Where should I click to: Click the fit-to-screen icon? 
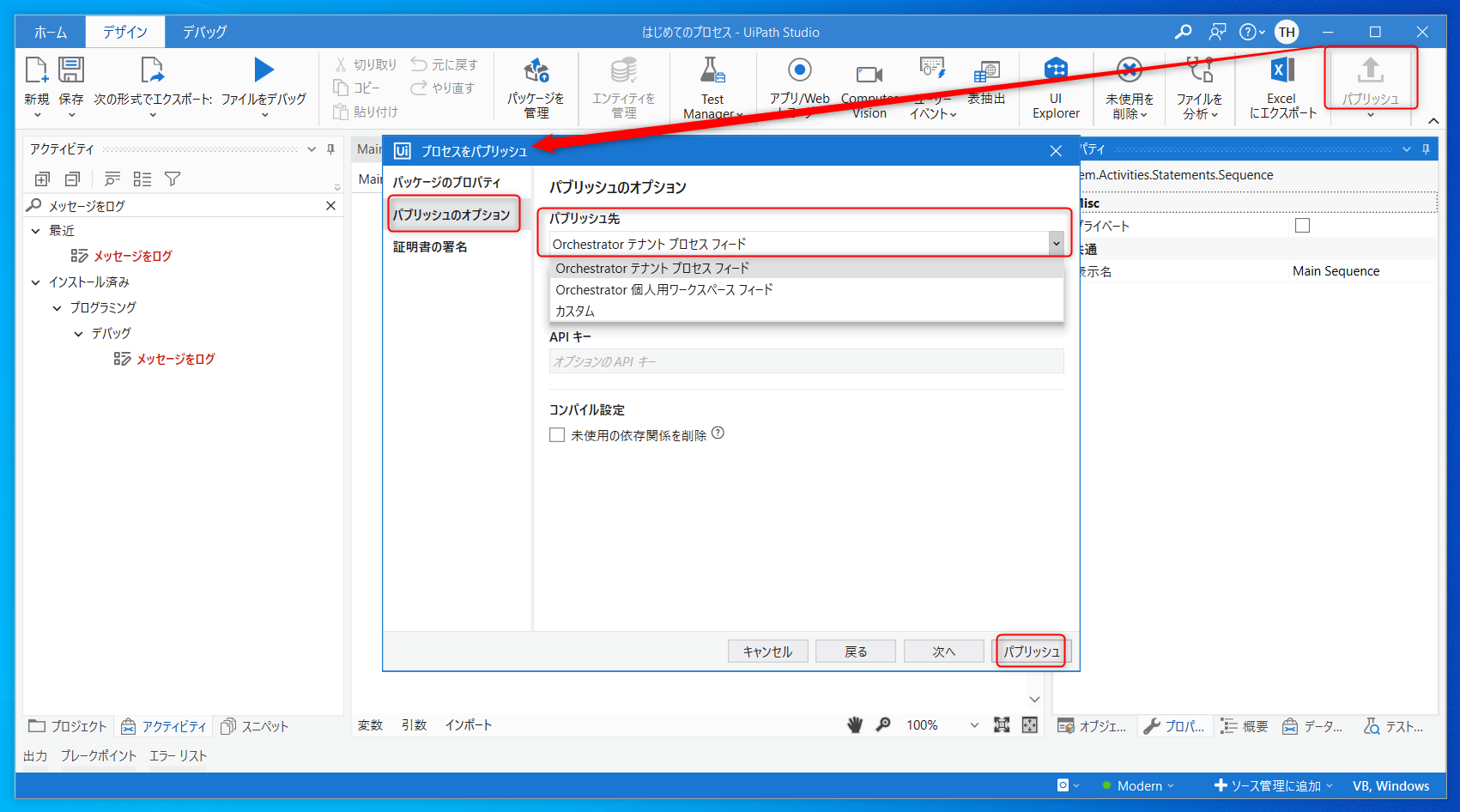point(1002,725)
